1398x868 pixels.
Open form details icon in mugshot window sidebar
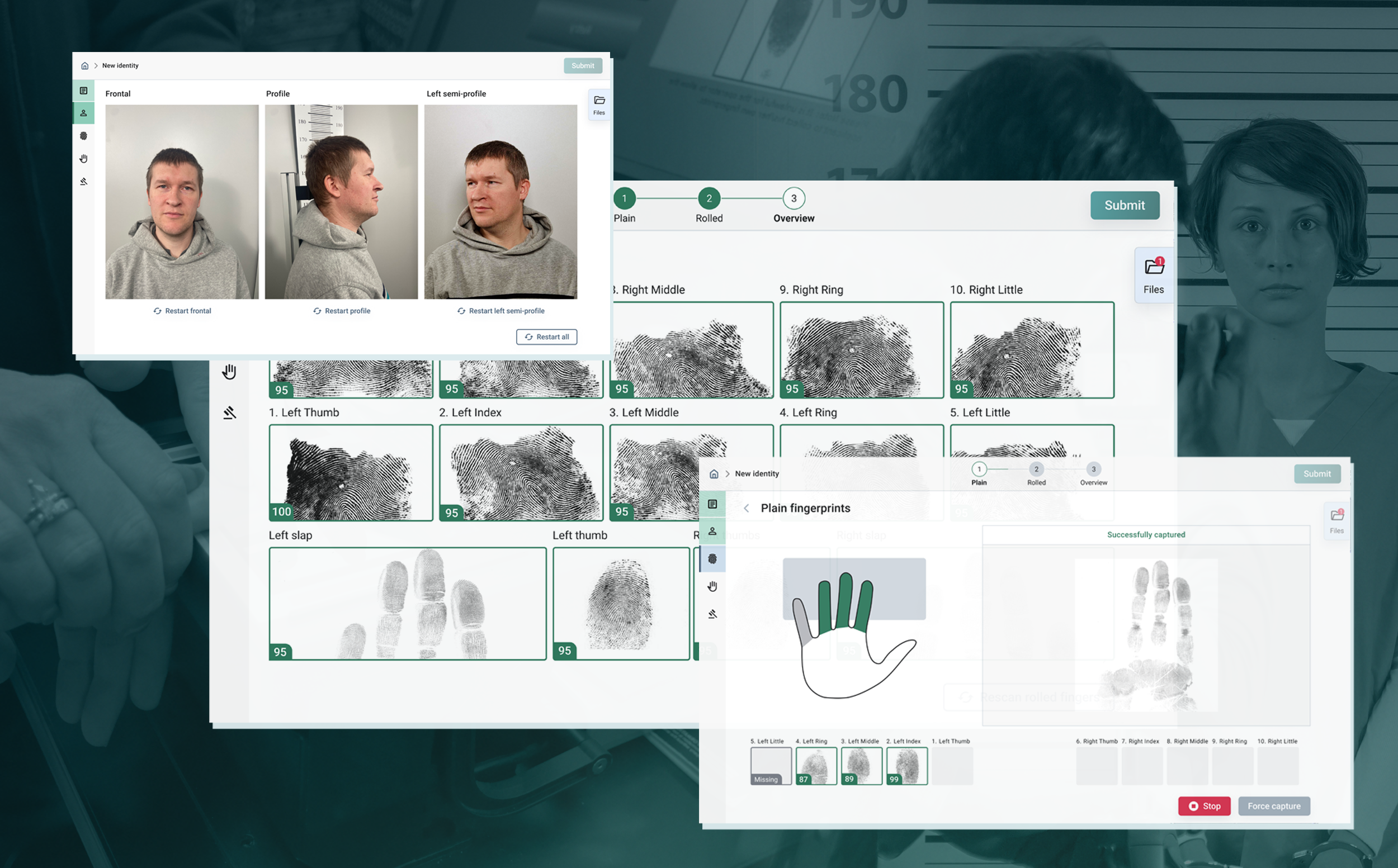(83, 91)
